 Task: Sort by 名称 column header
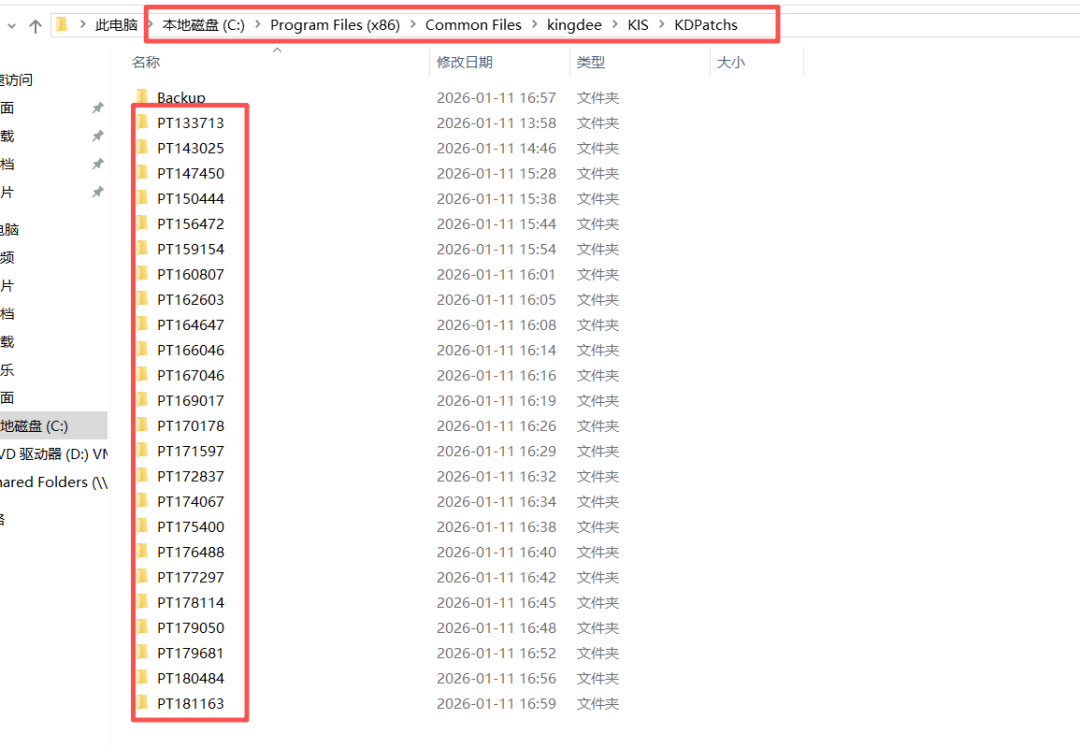pos(146,62)
